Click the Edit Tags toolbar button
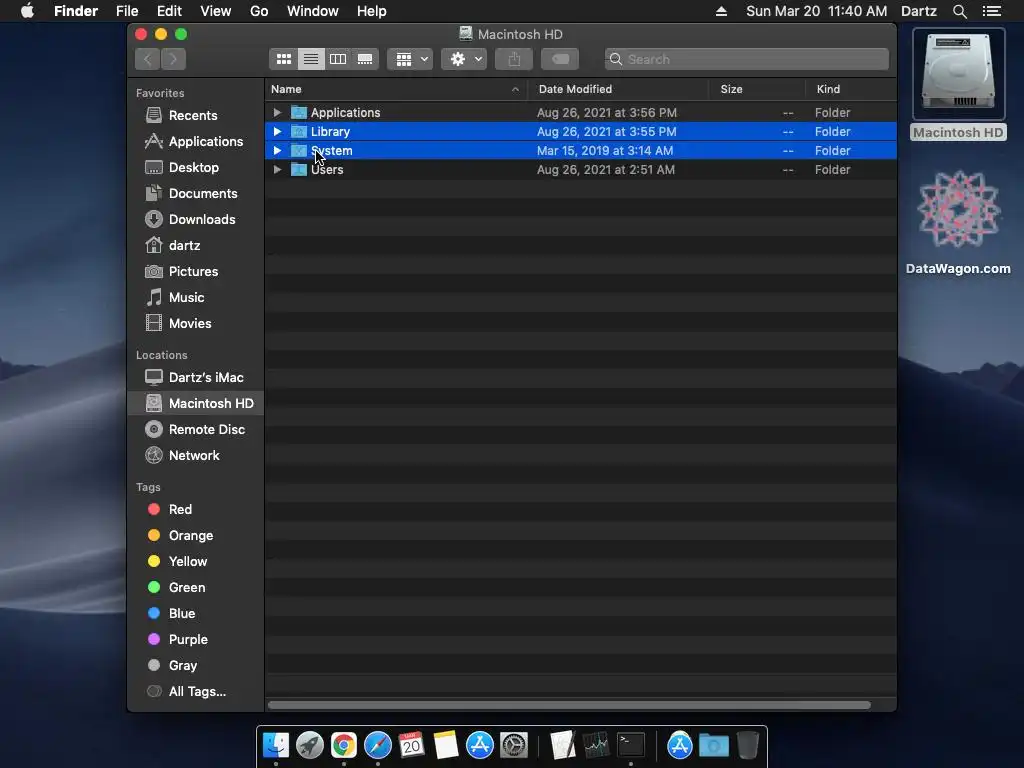This screenshot has width=1024, height=768. point(560,59)
